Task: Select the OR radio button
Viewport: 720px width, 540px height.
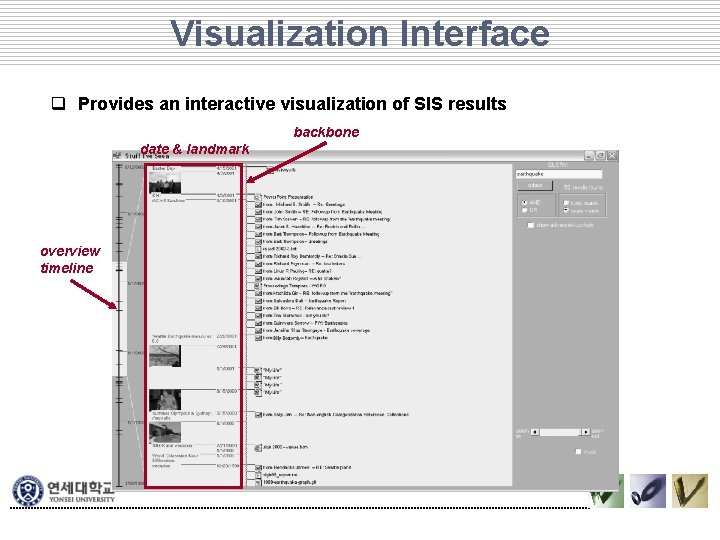Action: click(524, 210)
